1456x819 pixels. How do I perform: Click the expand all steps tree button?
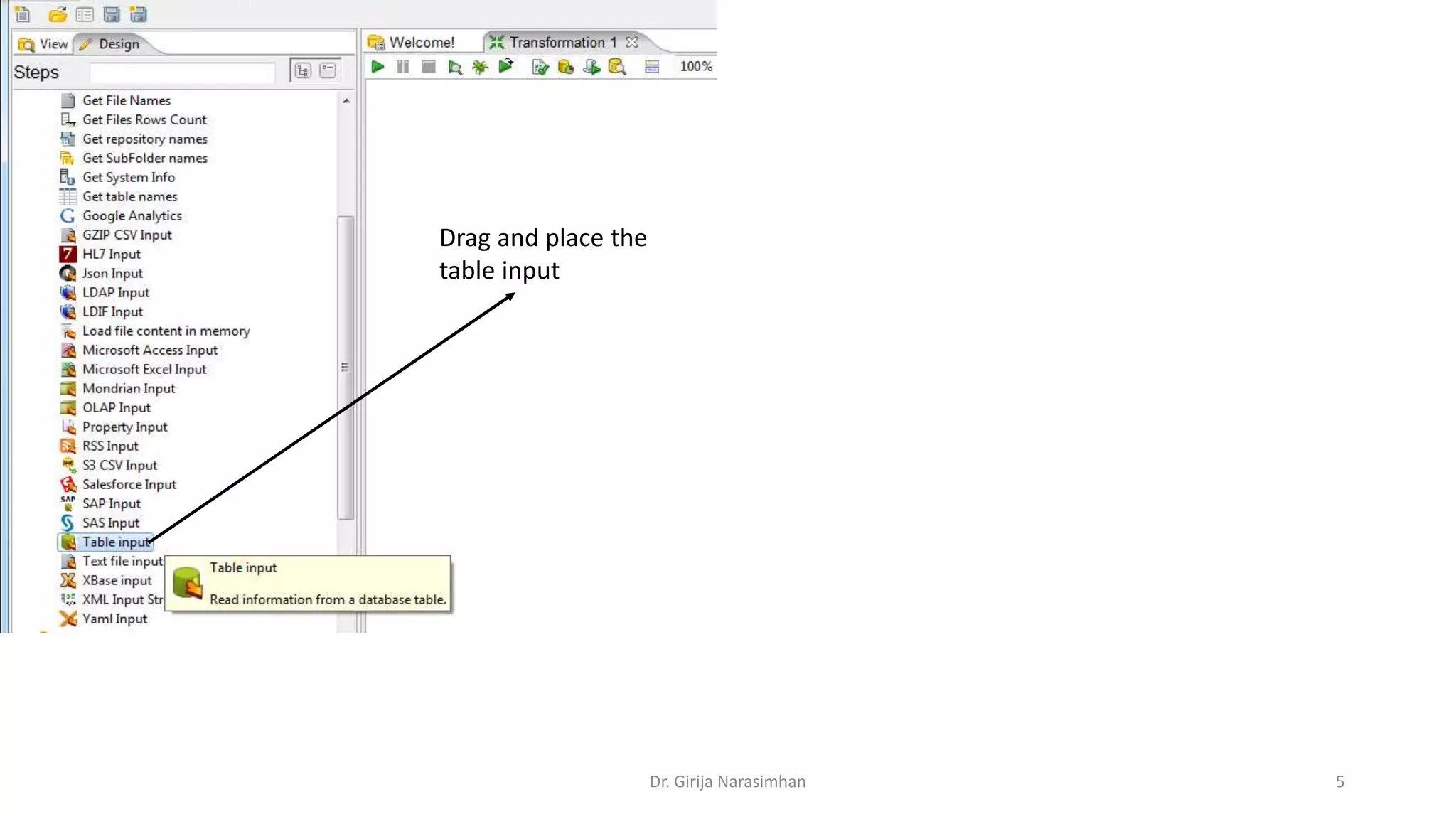pos(303,70)
